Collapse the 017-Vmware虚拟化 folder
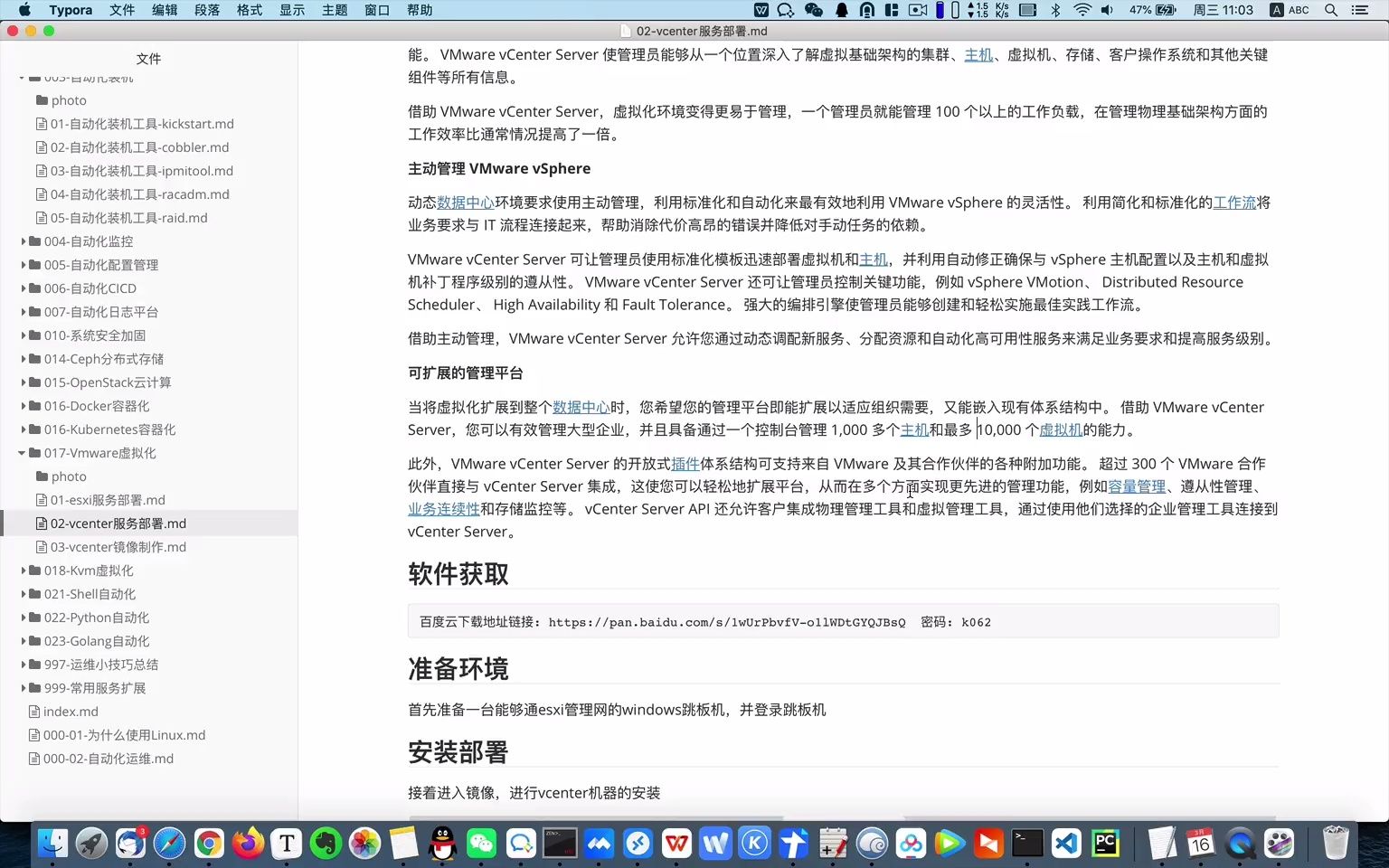This screenshot has height=868, width=1389. (23, 453)
